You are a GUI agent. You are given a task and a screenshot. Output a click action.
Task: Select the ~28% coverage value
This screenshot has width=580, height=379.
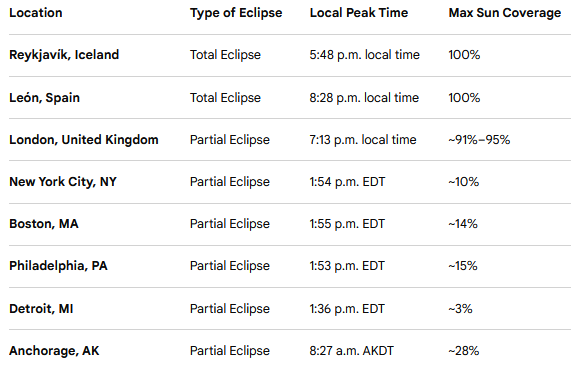(x=463, y=351)
